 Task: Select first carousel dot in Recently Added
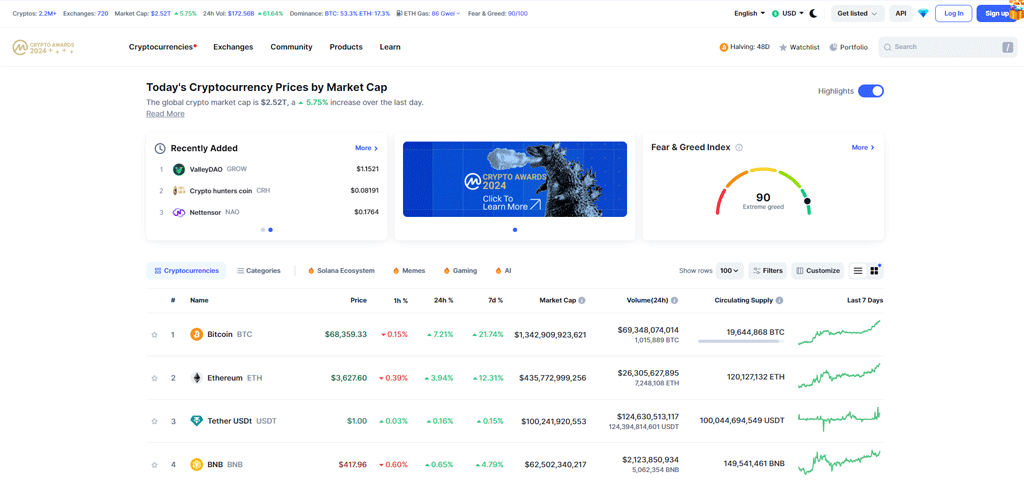point(263,230)
